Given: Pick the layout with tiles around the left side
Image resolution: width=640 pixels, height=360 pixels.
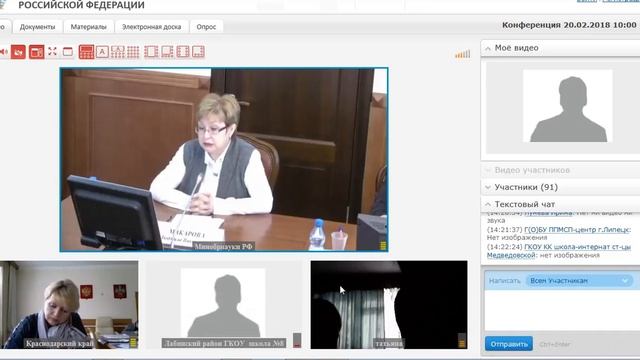Looking at the screenshot, I should [151, 52].
